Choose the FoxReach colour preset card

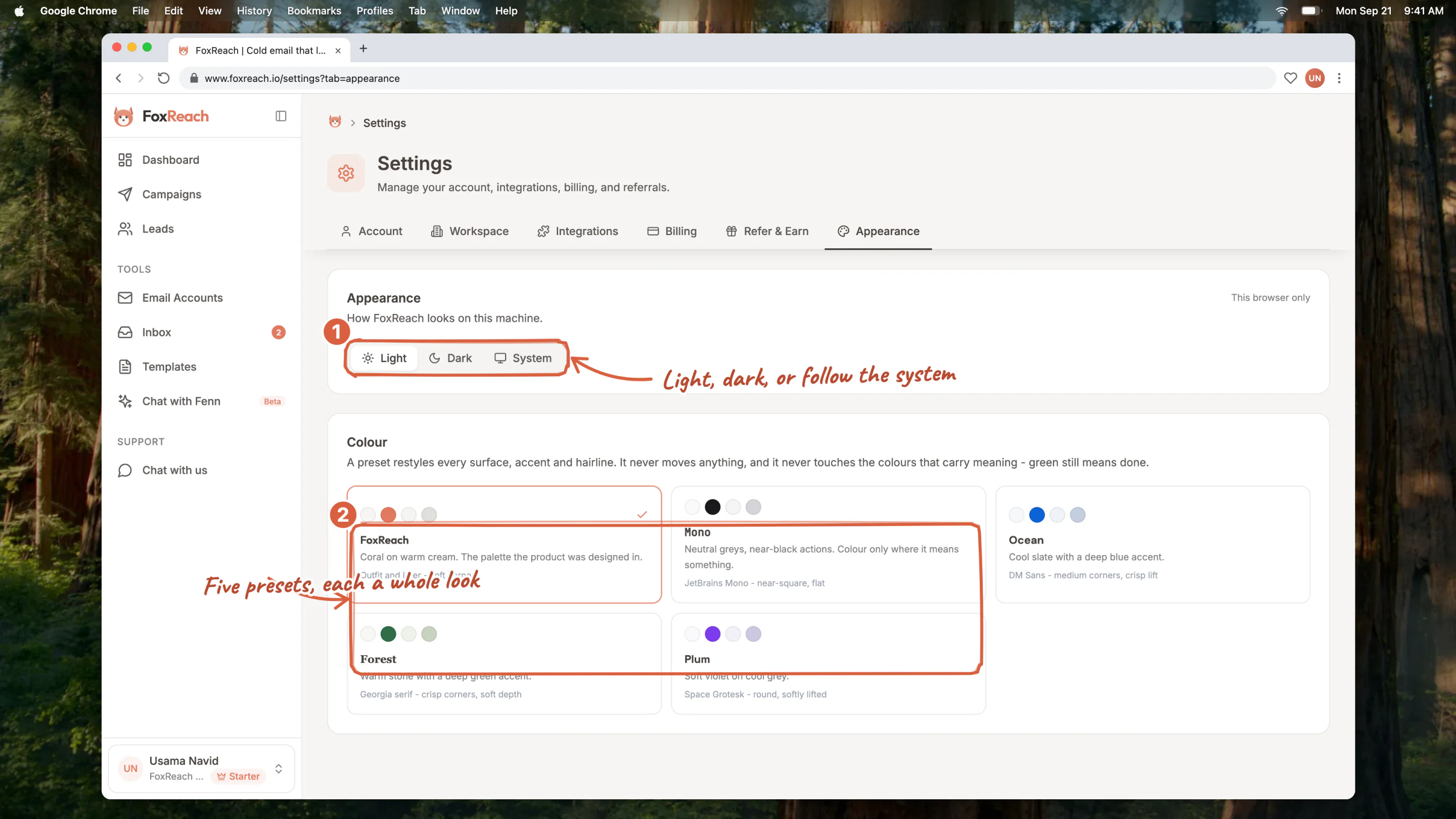click(504, 544)
